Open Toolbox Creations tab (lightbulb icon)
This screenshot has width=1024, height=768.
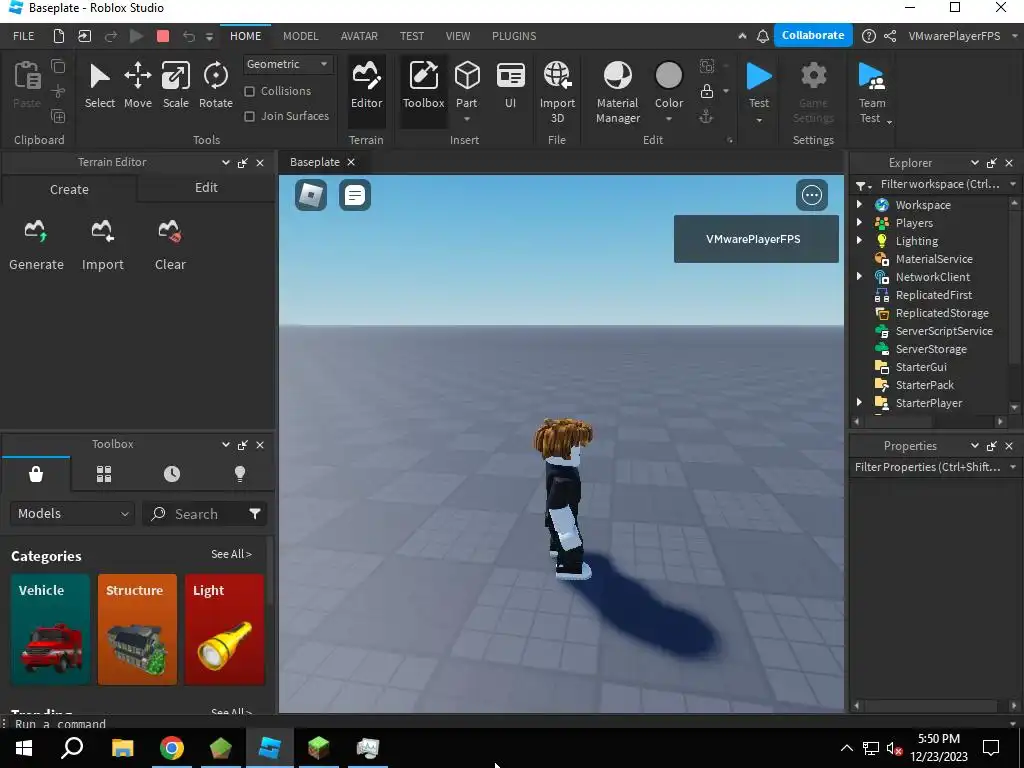(240, 473)
